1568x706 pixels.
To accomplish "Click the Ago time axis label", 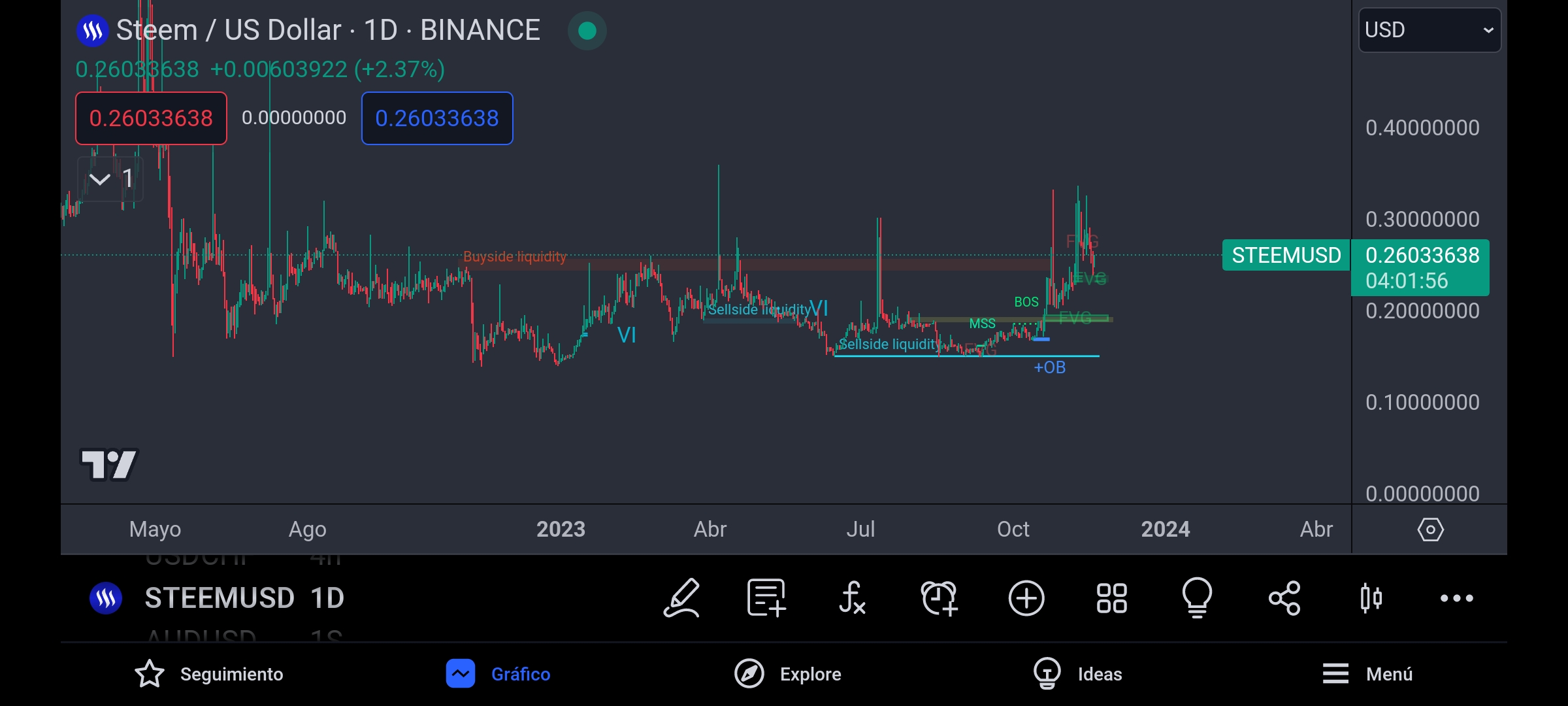I will pos(307,529).
